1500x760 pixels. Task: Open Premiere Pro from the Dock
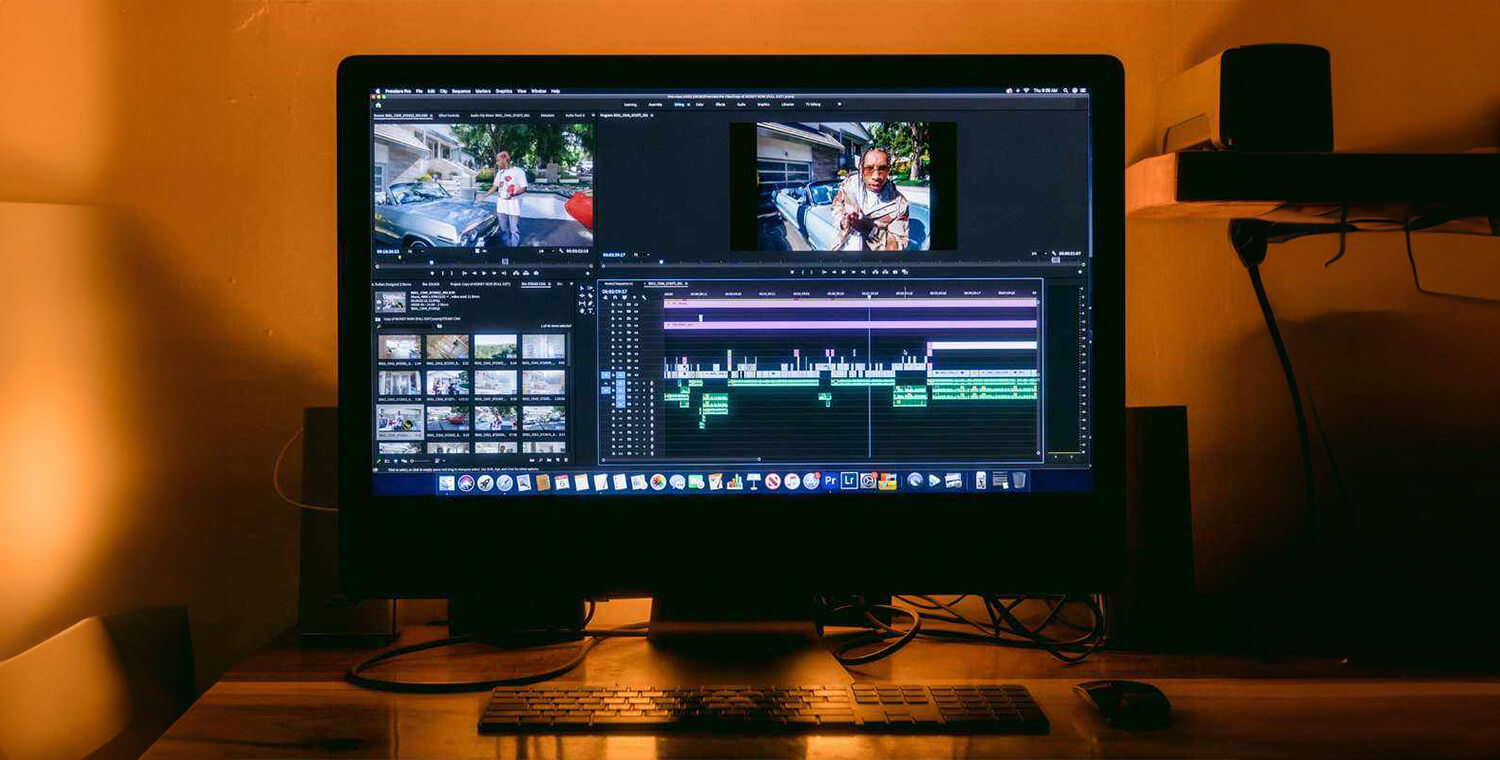coord(830,481)
